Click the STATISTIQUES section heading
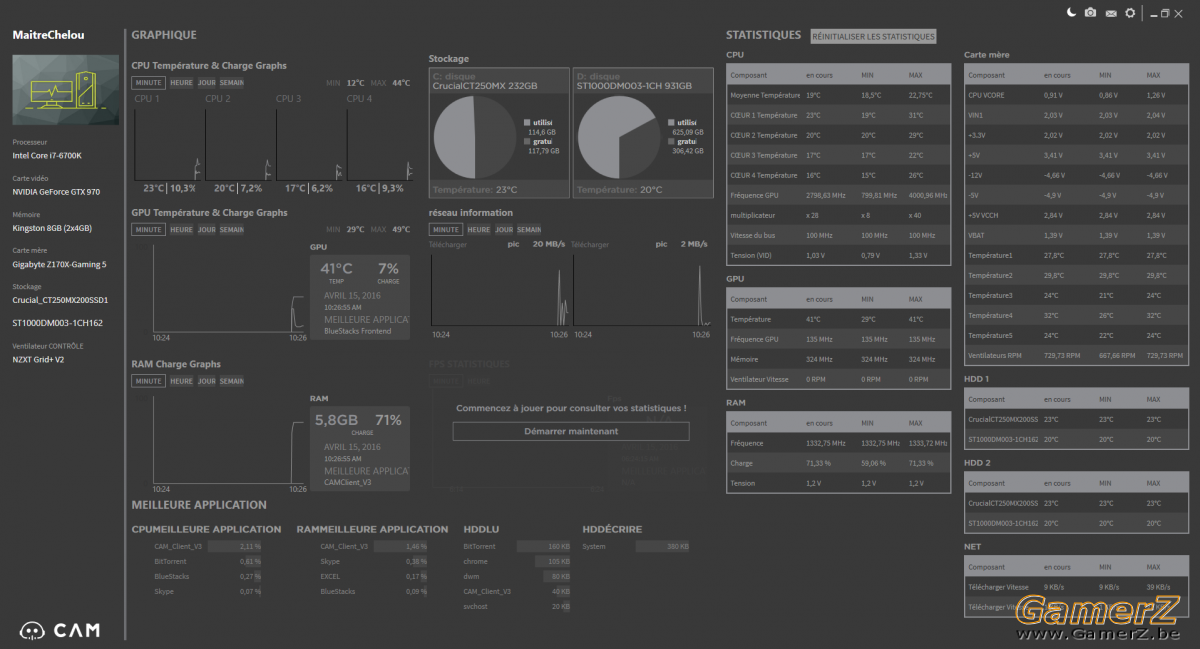1200x649 pixels. tap(764, 35)
